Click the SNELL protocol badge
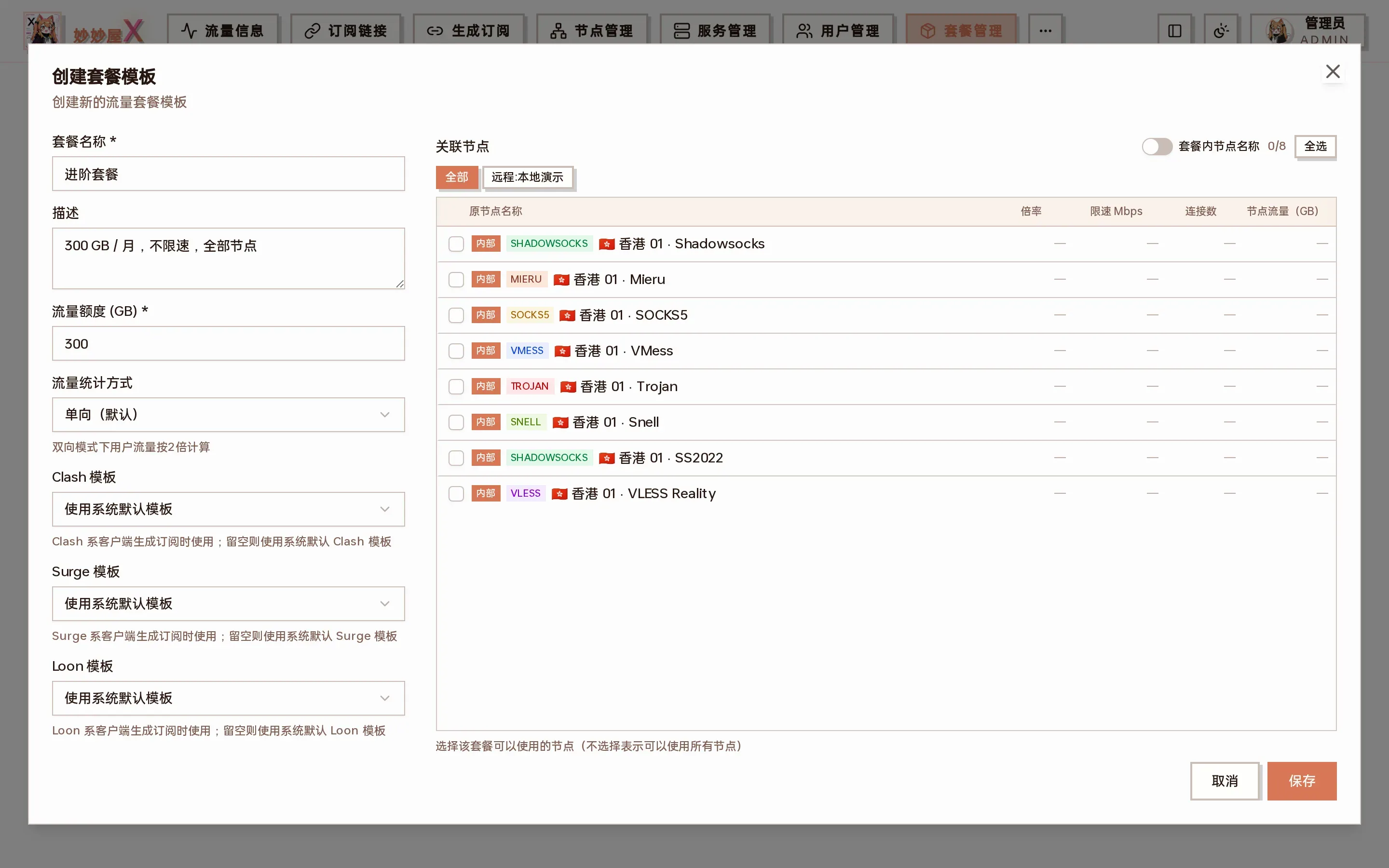Screen dimensions: 1389x868 tap(525, 422)
